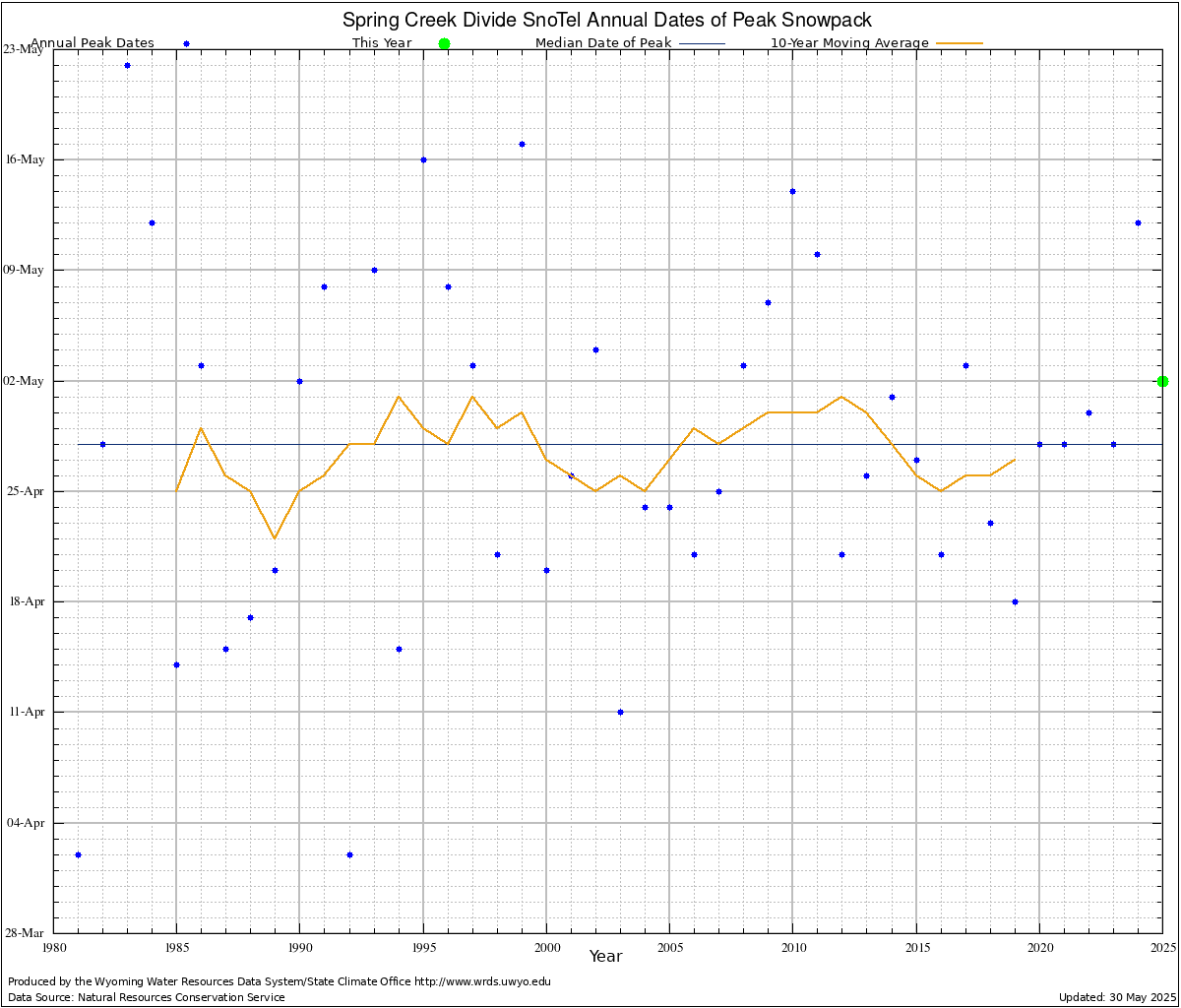Screen dimensions: 1181x1008
Task: Click the 2005 x-axis label
Action: [669, 947]
